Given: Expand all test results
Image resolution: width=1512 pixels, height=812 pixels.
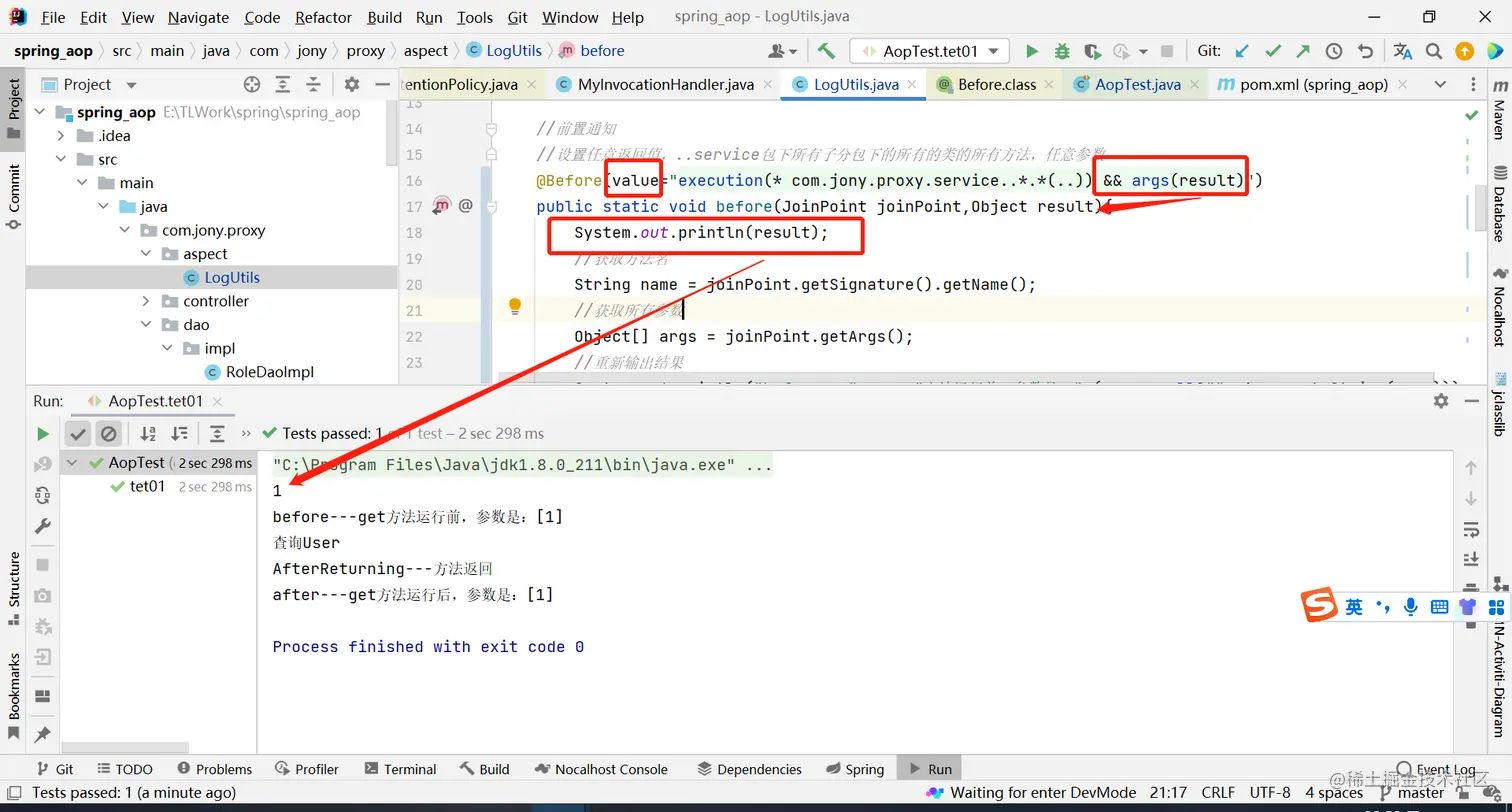Looking at the screenshot, I should (217, 434).
